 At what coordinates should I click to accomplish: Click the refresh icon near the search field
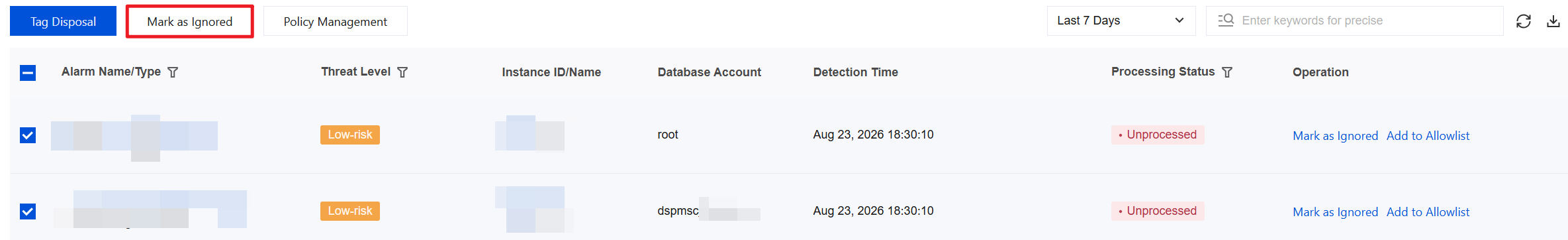(x=1524, y=21)
